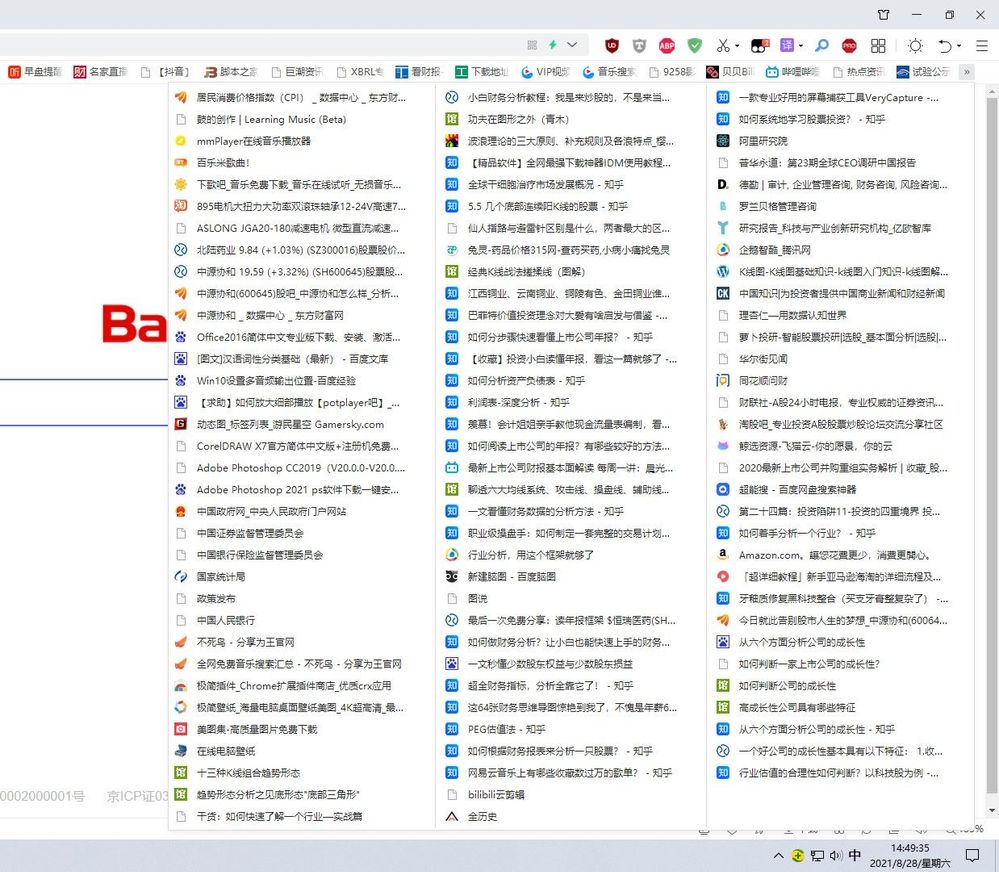Open the Windows notification center icon

972,855
